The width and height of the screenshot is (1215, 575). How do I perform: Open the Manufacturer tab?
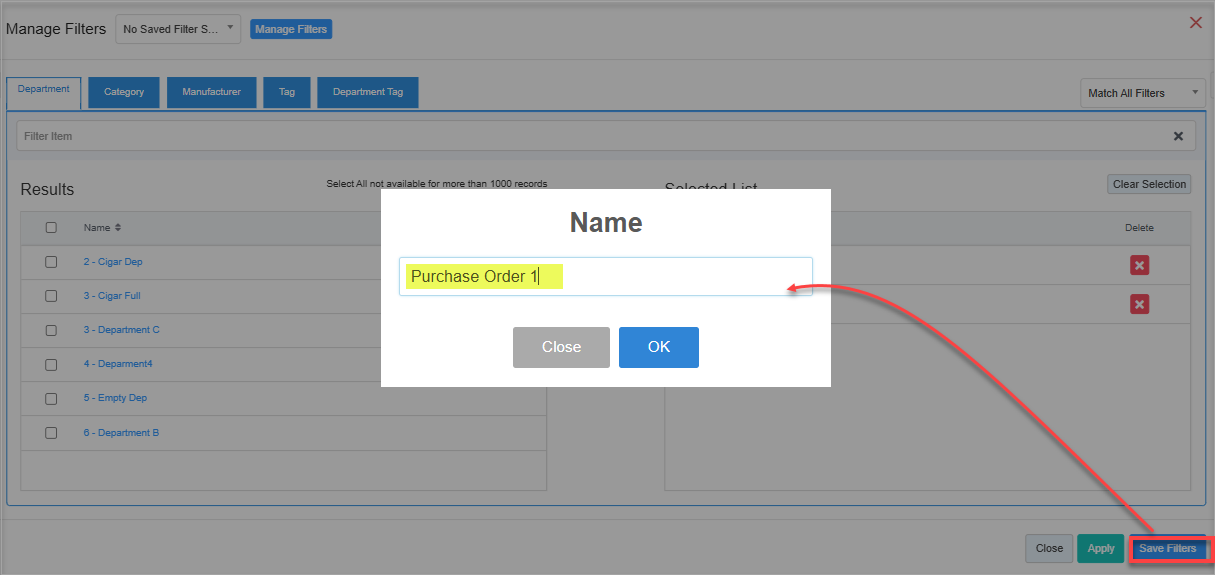coord(211,92)
